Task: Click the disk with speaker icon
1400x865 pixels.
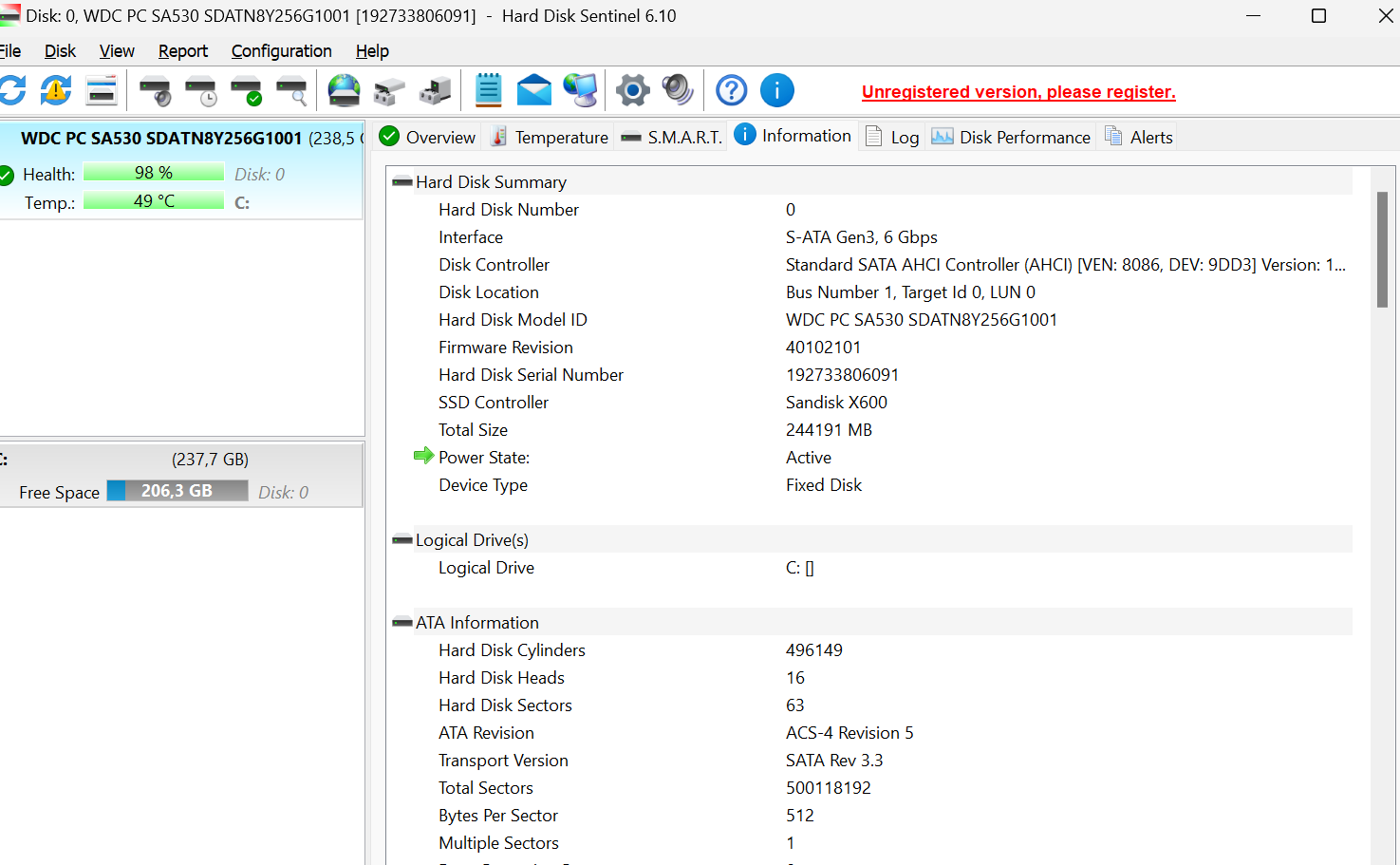Action: coord(155,91)
